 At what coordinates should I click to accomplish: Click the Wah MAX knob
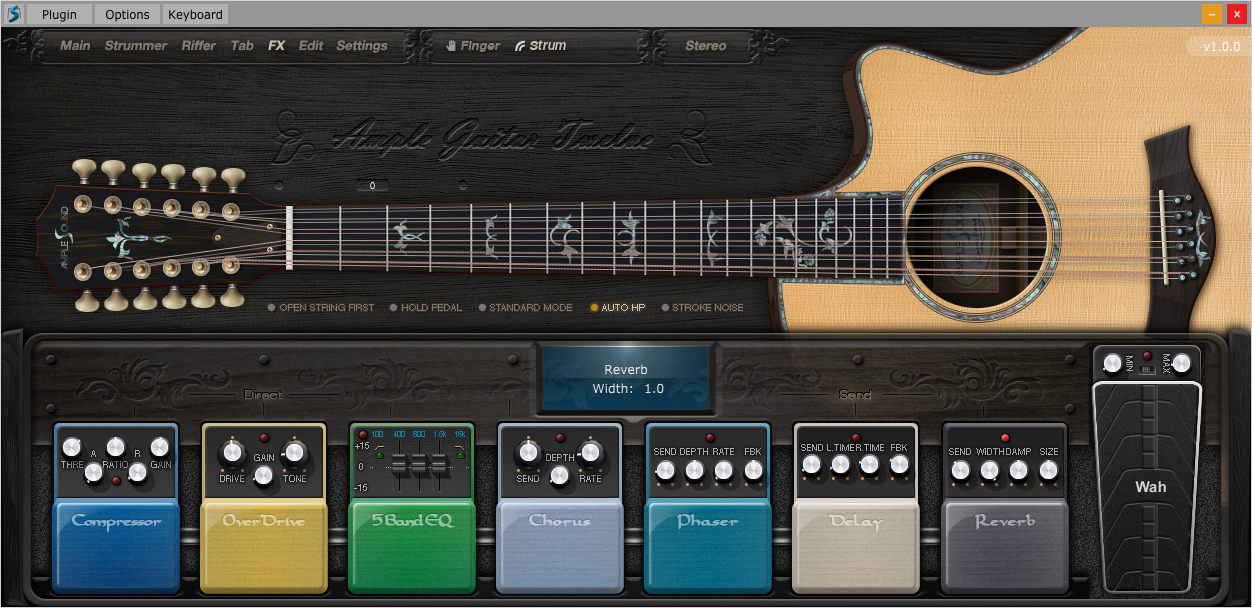tap(1182, 364)
